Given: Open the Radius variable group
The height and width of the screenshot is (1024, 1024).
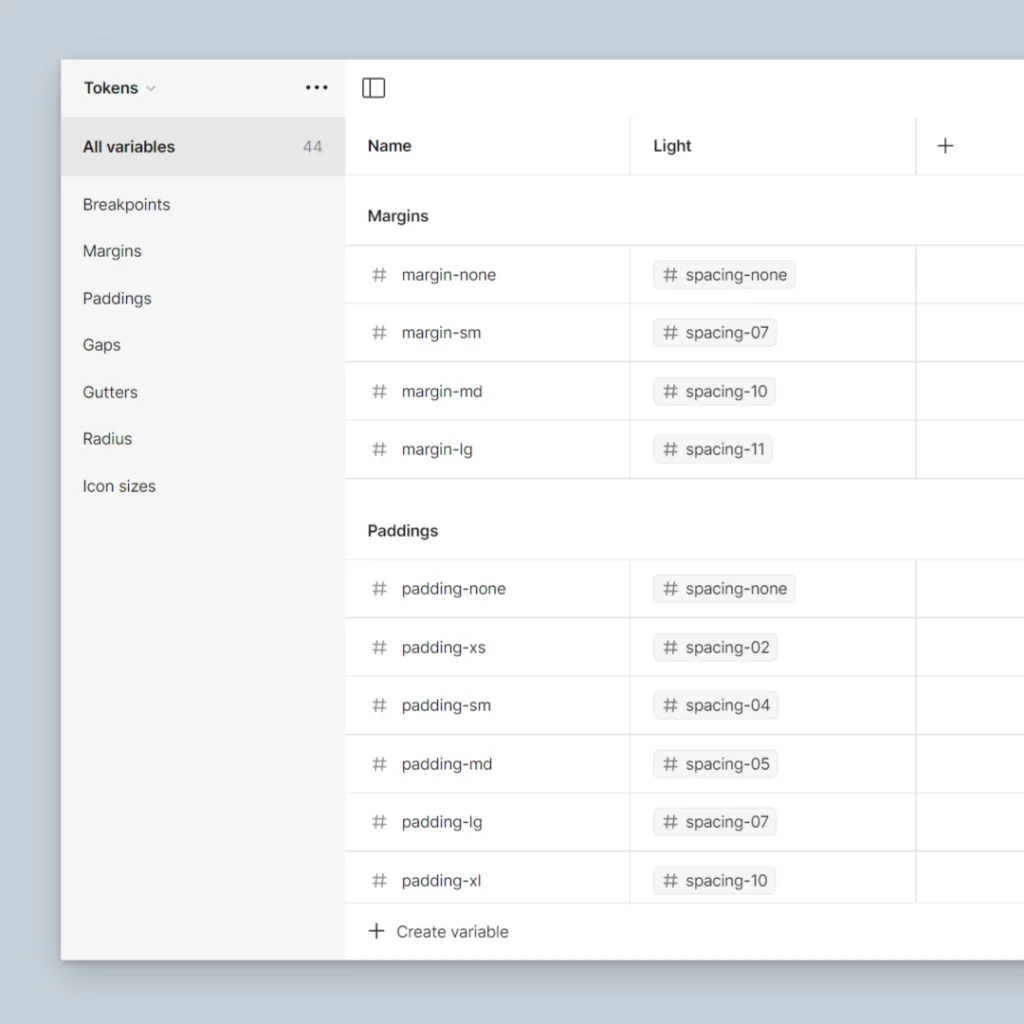Looking at the screenshot, I should click(x=107, y=438).
